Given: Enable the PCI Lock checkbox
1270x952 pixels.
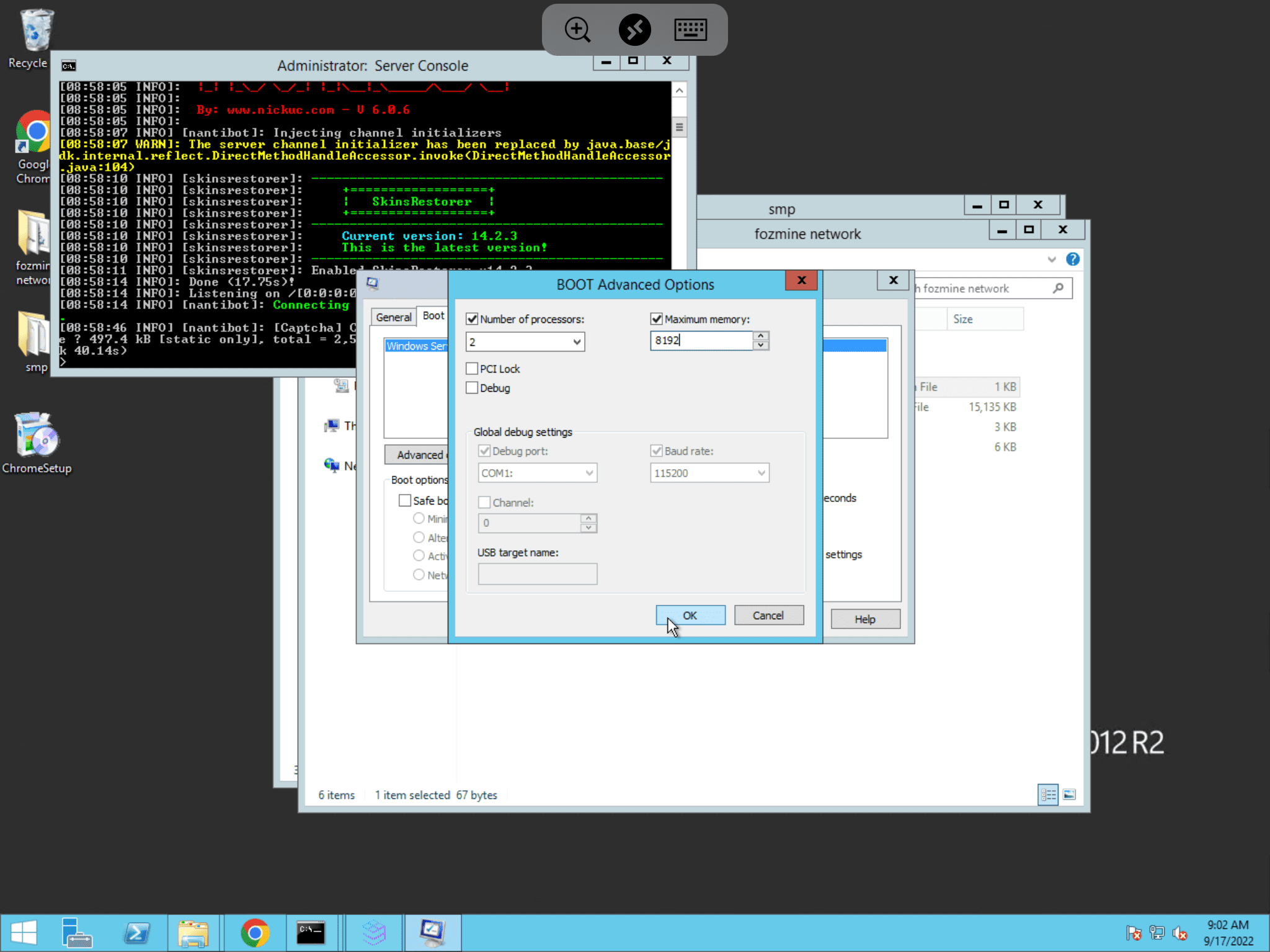Looking at the screenshot, I should [472, 368].
